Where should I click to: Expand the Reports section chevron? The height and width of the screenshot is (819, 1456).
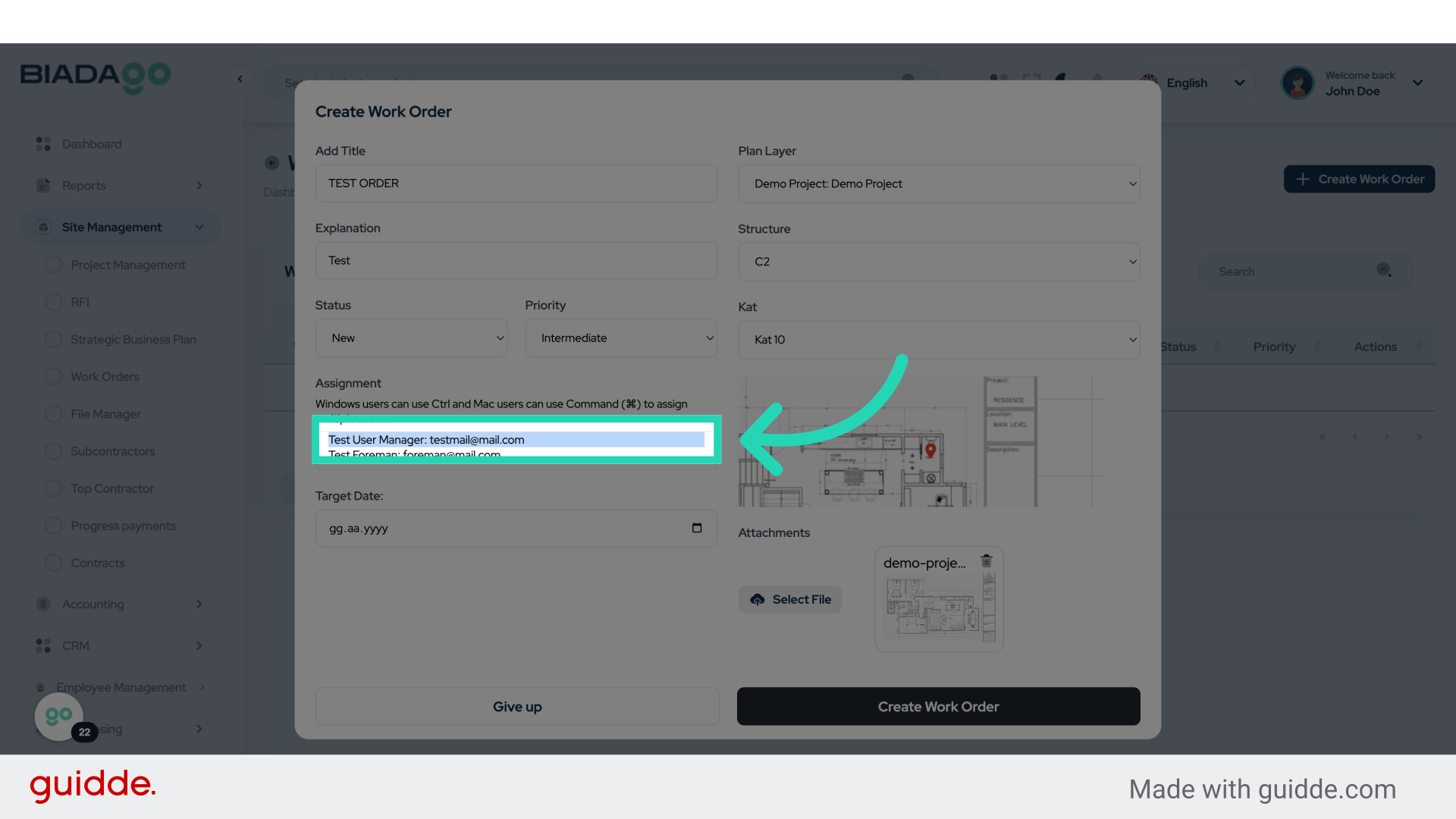click(x=199, y=185)
